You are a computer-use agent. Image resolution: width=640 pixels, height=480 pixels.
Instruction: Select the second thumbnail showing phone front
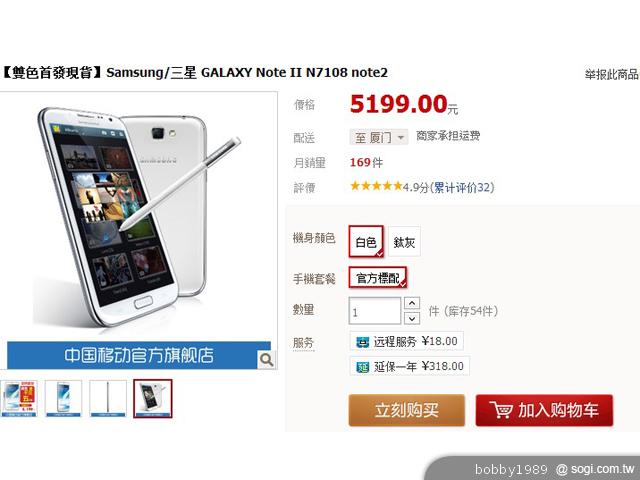(63, 398)
